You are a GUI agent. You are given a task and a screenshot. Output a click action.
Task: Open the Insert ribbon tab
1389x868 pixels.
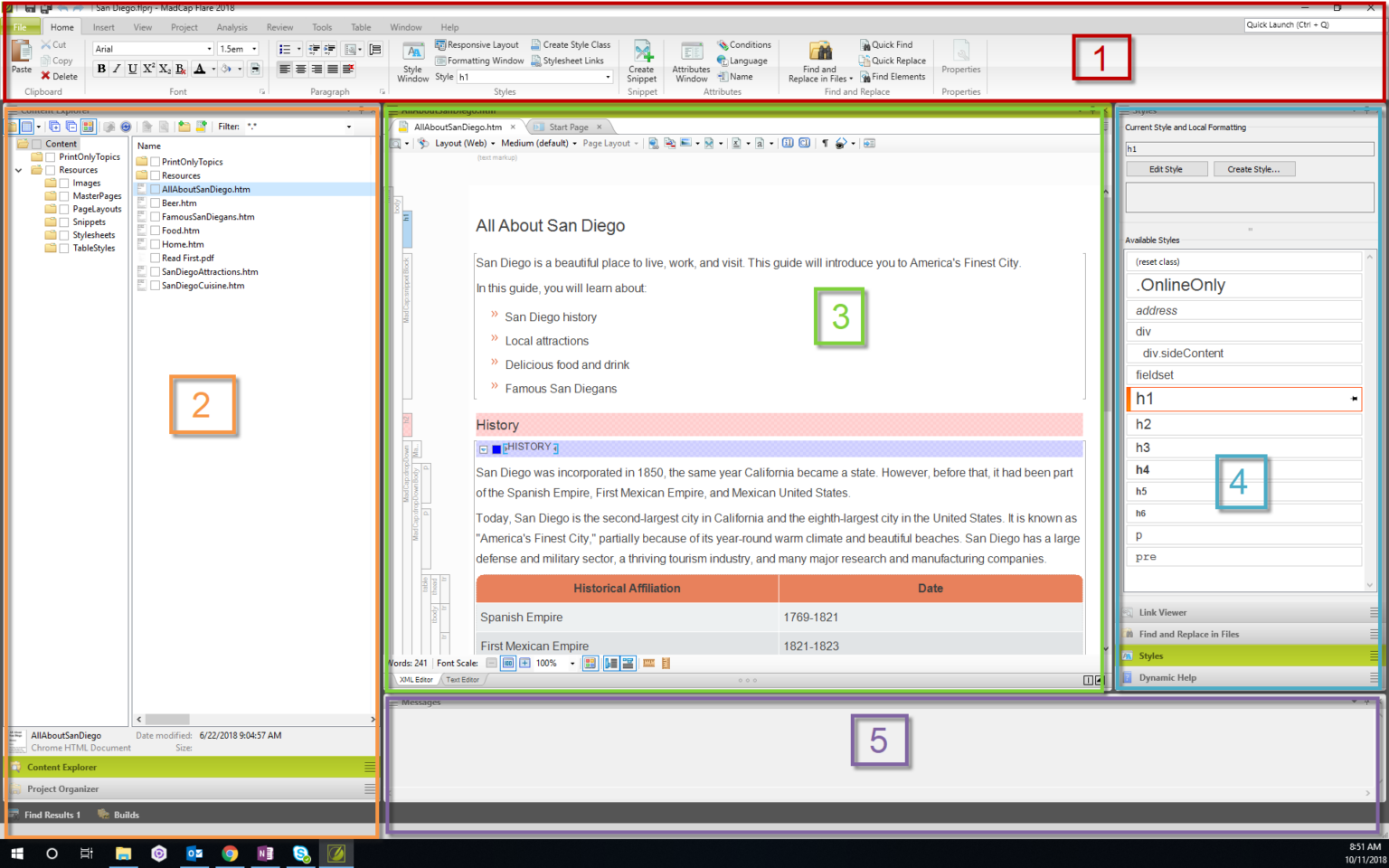(103, 26)
